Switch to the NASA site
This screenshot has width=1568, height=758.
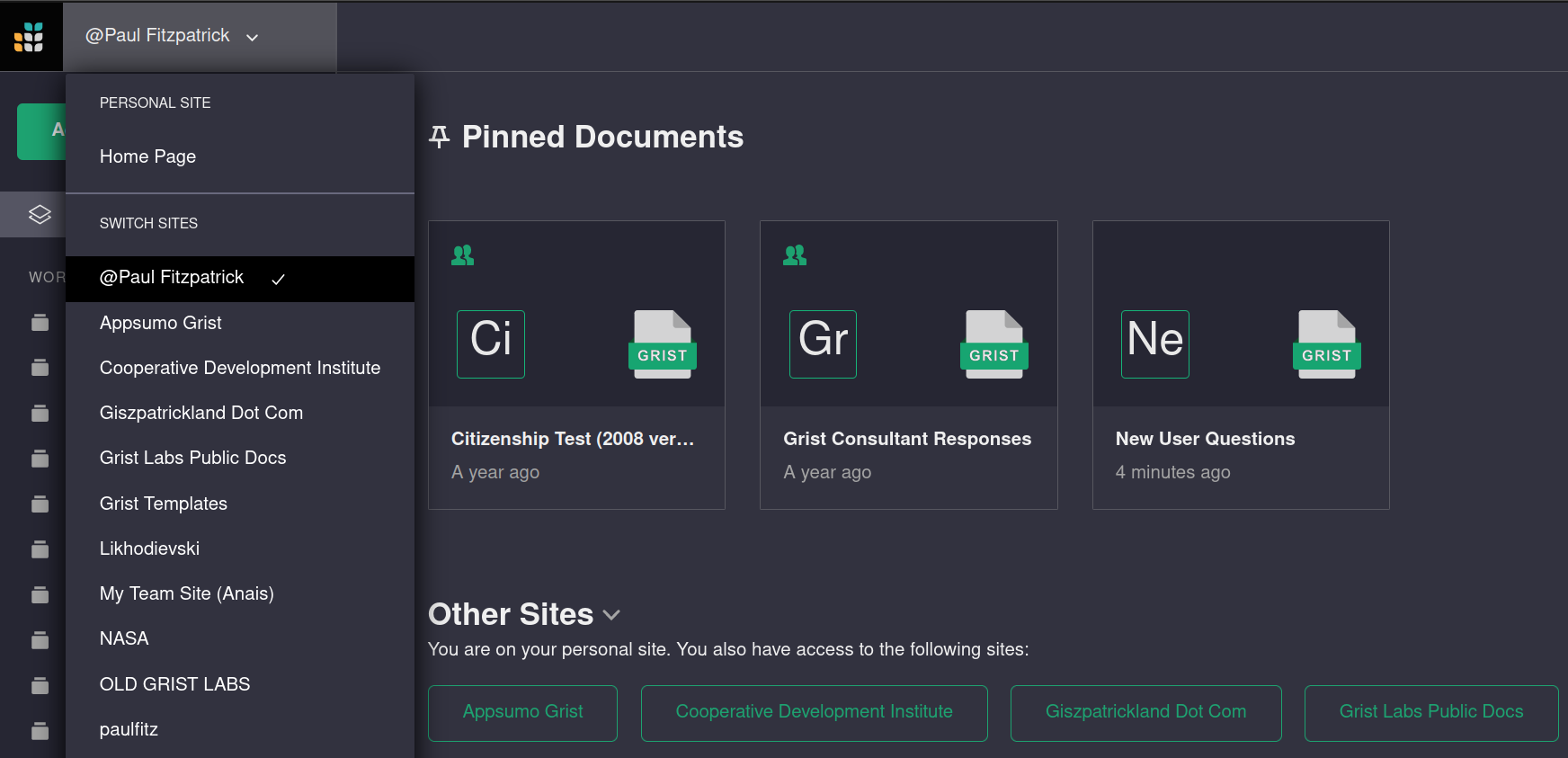[x=240, y=638]
